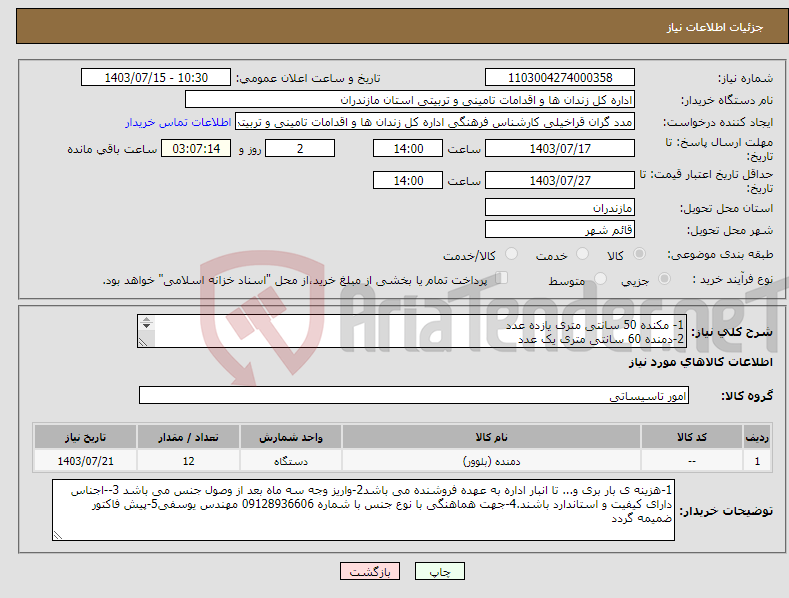This screenshot has height=598, width=789.
Task: Click the announcement date field 1403/07/15 - 10:30
Action: [x=155, y=78]
